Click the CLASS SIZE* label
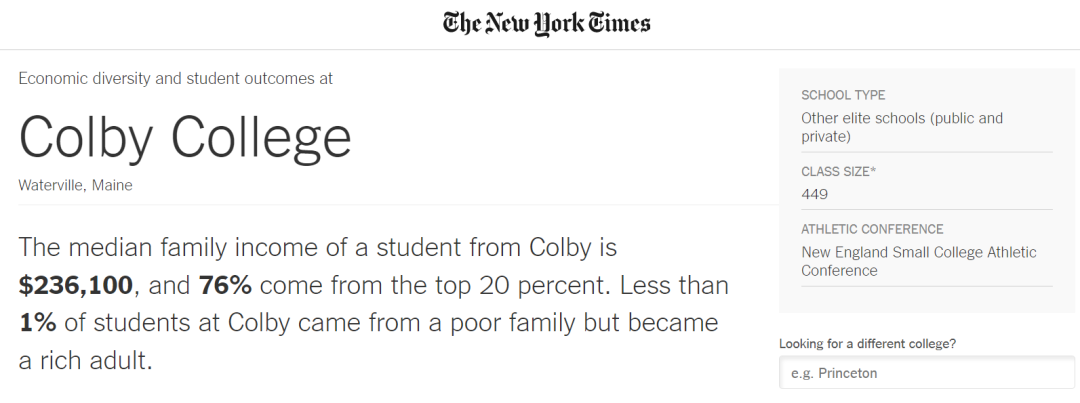This screenshot has height=403, width=1080. coord(838,171)
